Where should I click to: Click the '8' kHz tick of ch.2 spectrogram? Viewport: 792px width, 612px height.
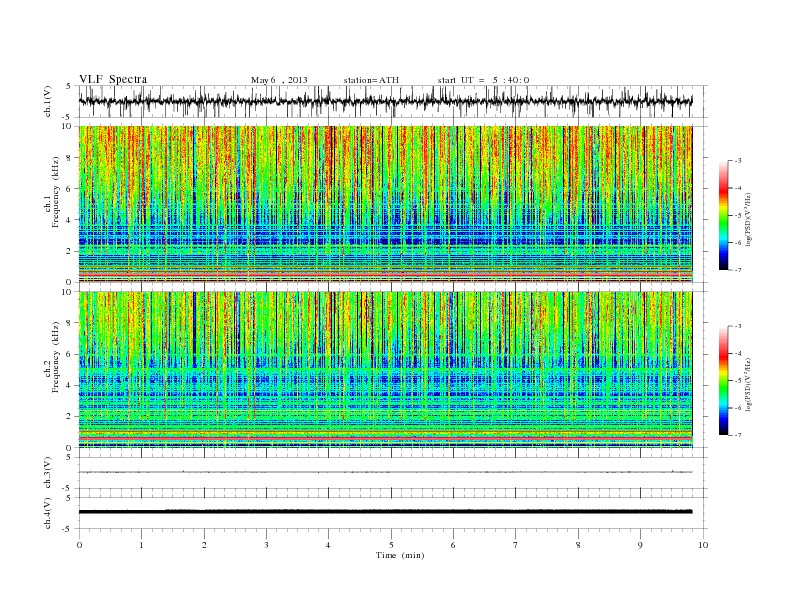pos(69,323)
